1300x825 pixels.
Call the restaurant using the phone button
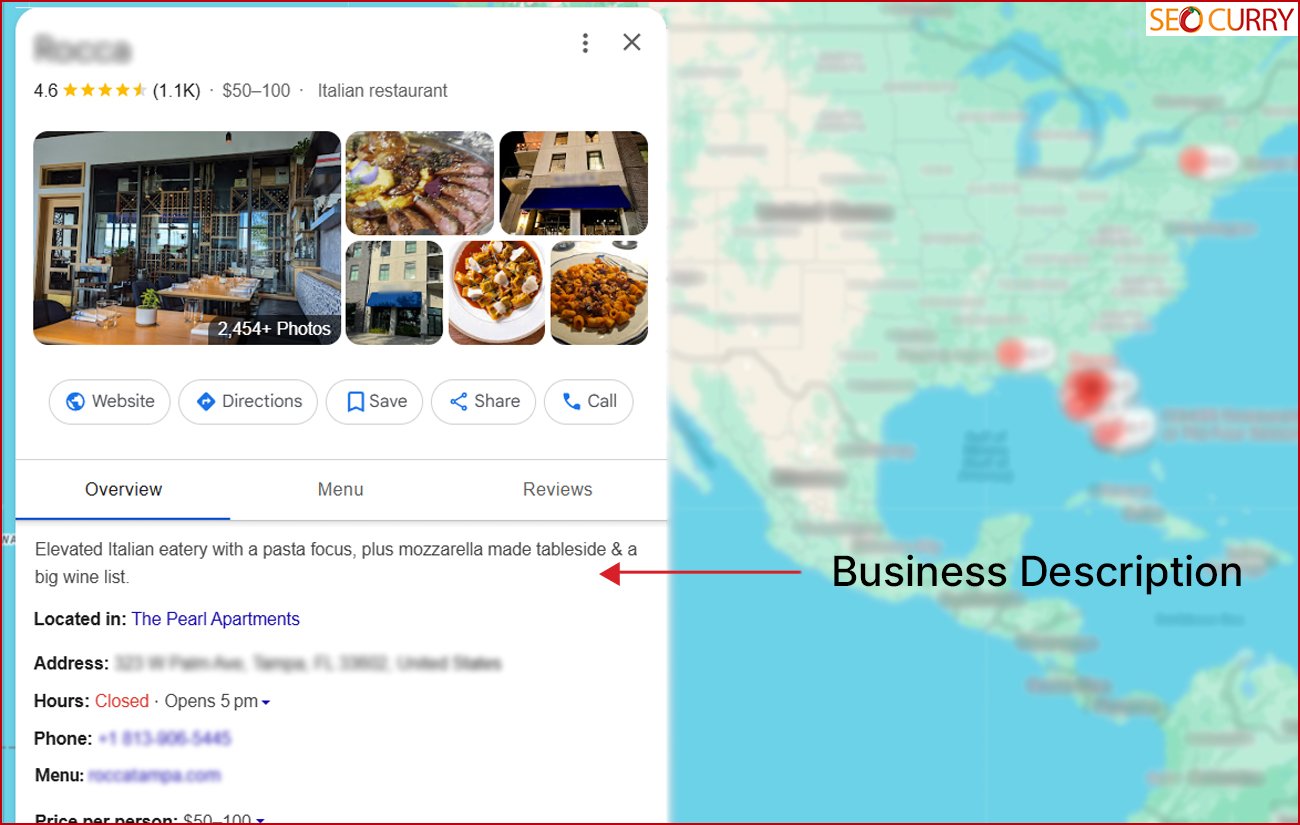coord(589,401)
